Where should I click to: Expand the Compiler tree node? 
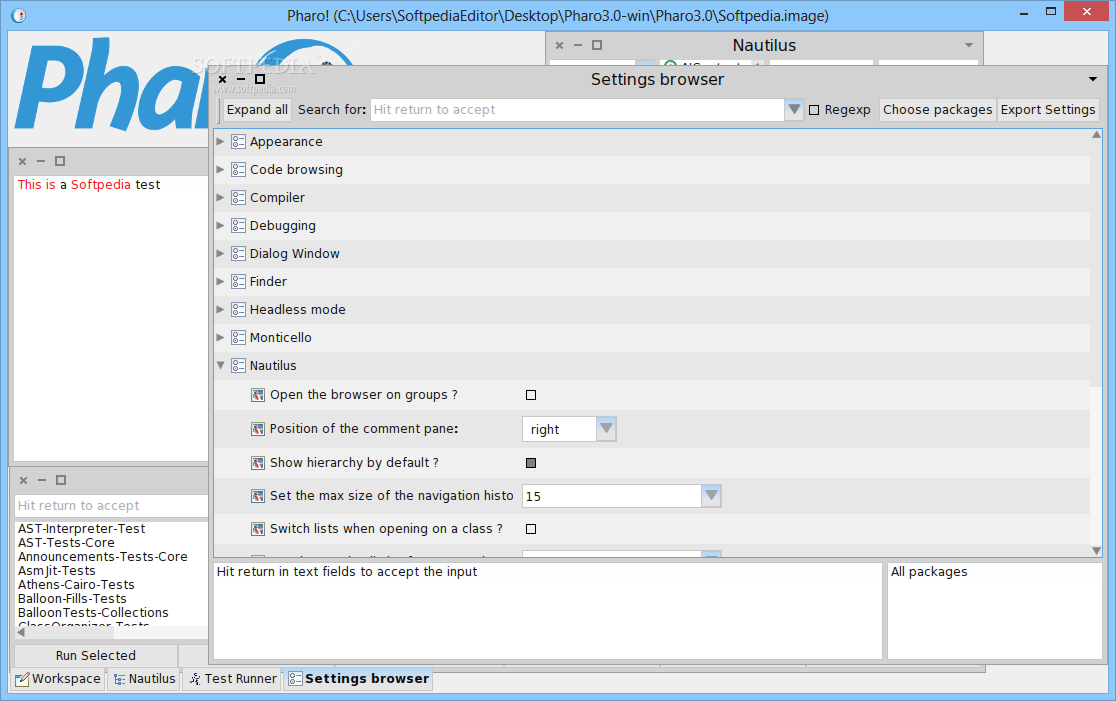click(x=221, y=197)
